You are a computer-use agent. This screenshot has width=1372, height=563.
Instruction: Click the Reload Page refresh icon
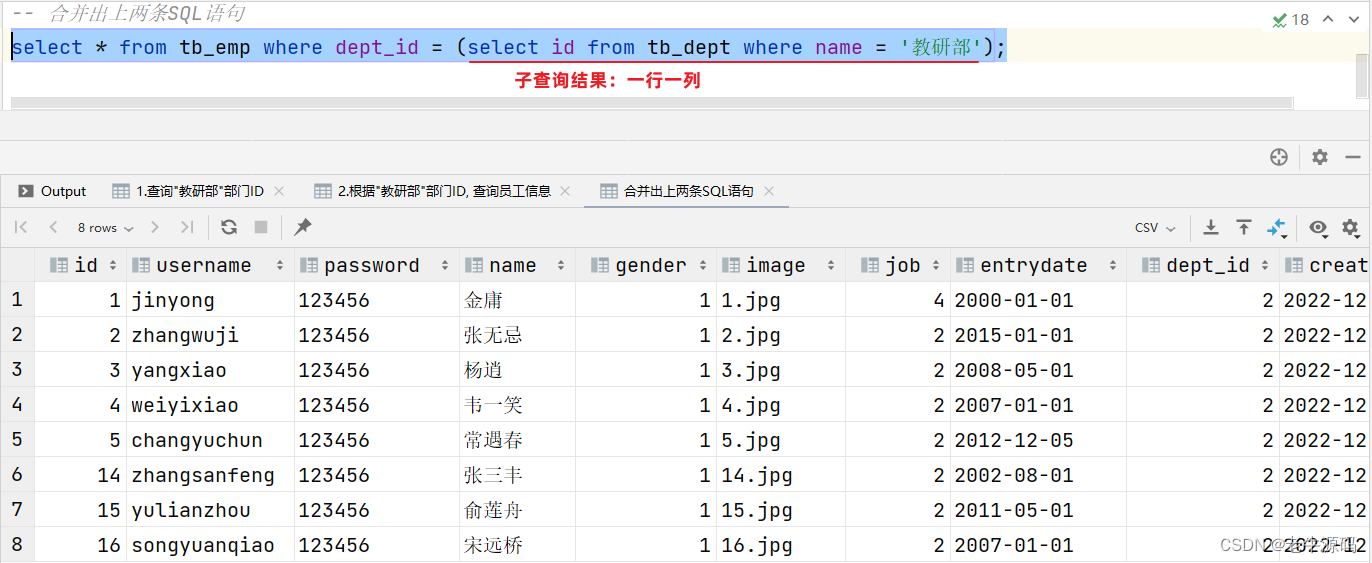[229, 227]
